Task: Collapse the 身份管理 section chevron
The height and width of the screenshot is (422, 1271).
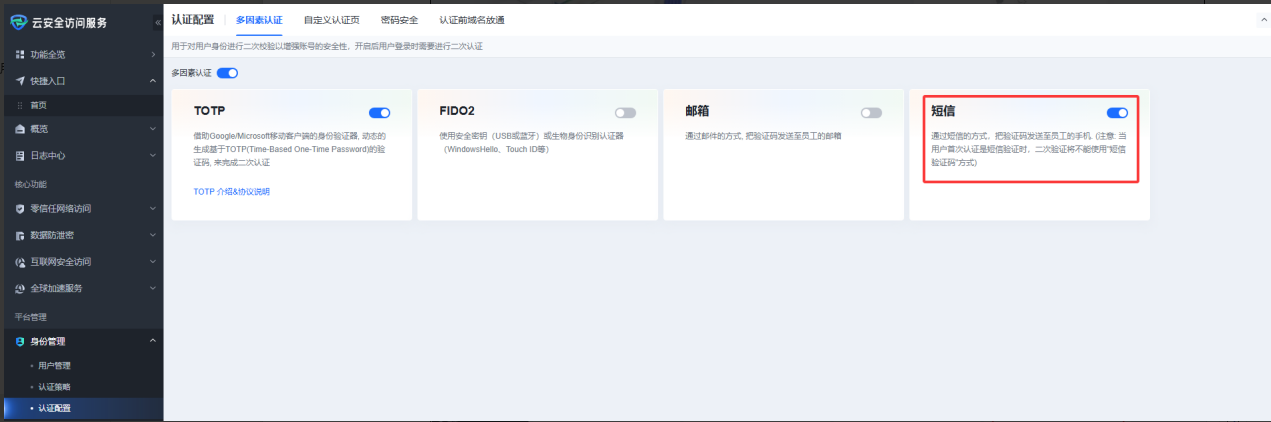Action: pyautogui.click(x=152, y=341)
